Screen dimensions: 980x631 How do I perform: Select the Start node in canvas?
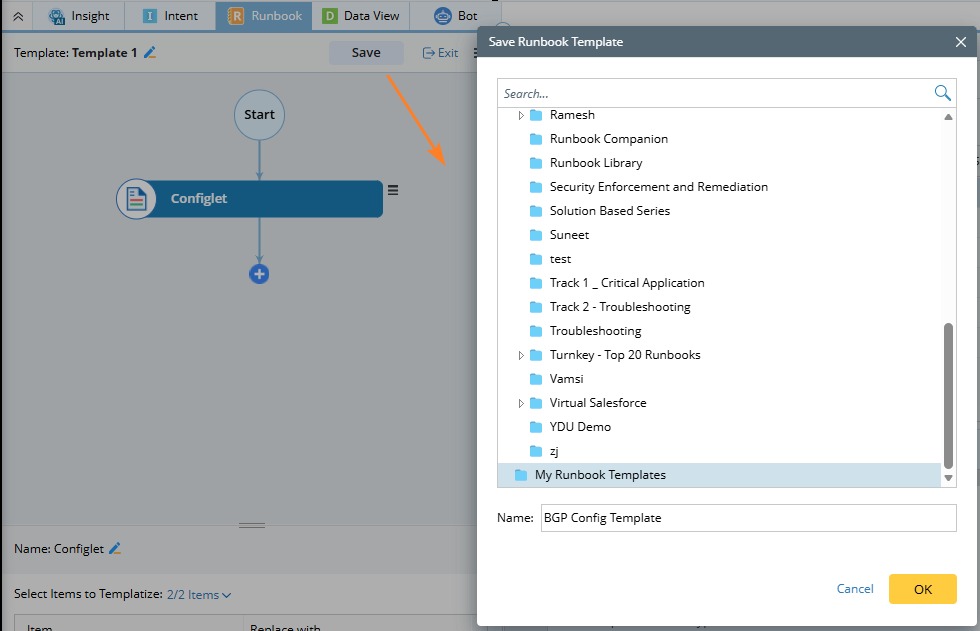click(259, 114)
